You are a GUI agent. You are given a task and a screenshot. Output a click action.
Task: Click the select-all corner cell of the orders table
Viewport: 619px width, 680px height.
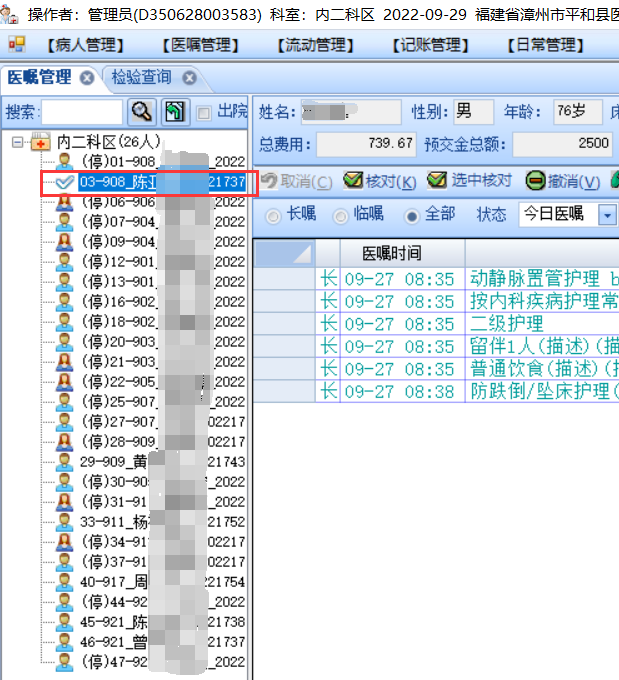click(x=284, y=253)
